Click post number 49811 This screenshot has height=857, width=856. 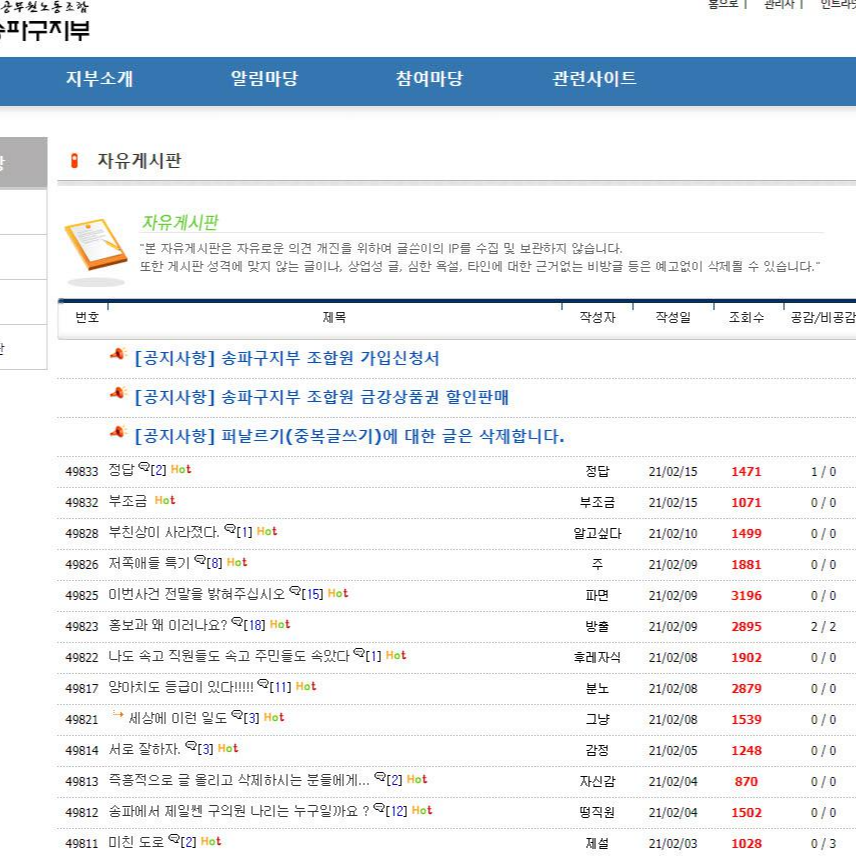[x=81, y=844]
